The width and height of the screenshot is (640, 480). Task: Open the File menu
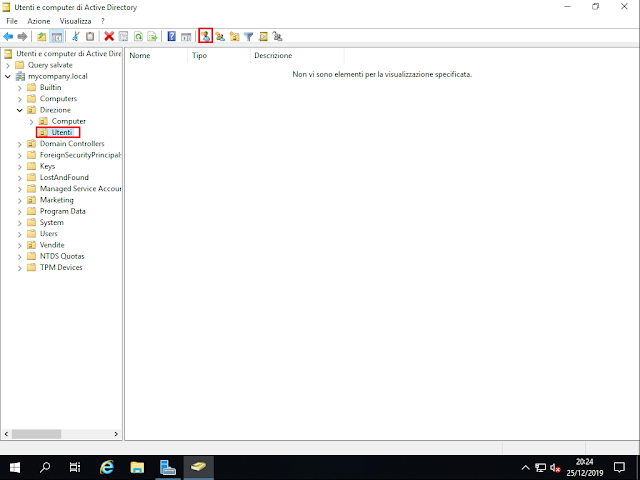12,21
